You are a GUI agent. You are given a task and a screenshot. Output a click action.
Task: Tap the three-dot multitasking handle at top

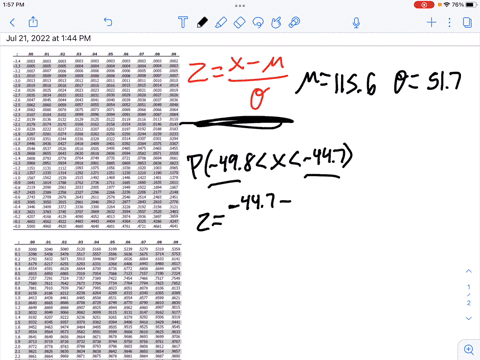pyautogui.click(x=240, y=6)
